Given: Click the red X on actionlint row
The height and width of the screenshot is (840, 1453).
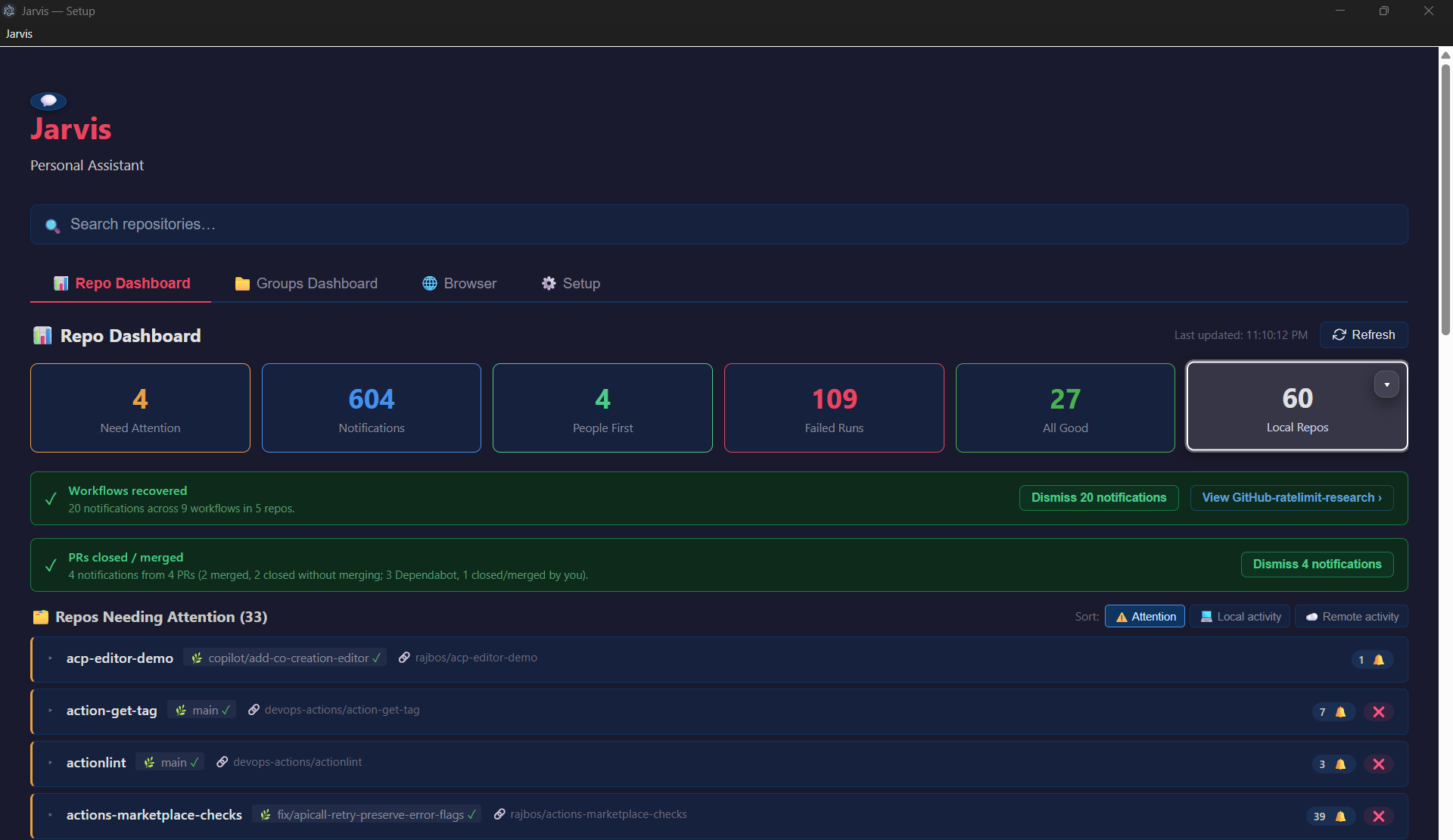Looking at the screenshot, I should click(x=1379, y=764).
